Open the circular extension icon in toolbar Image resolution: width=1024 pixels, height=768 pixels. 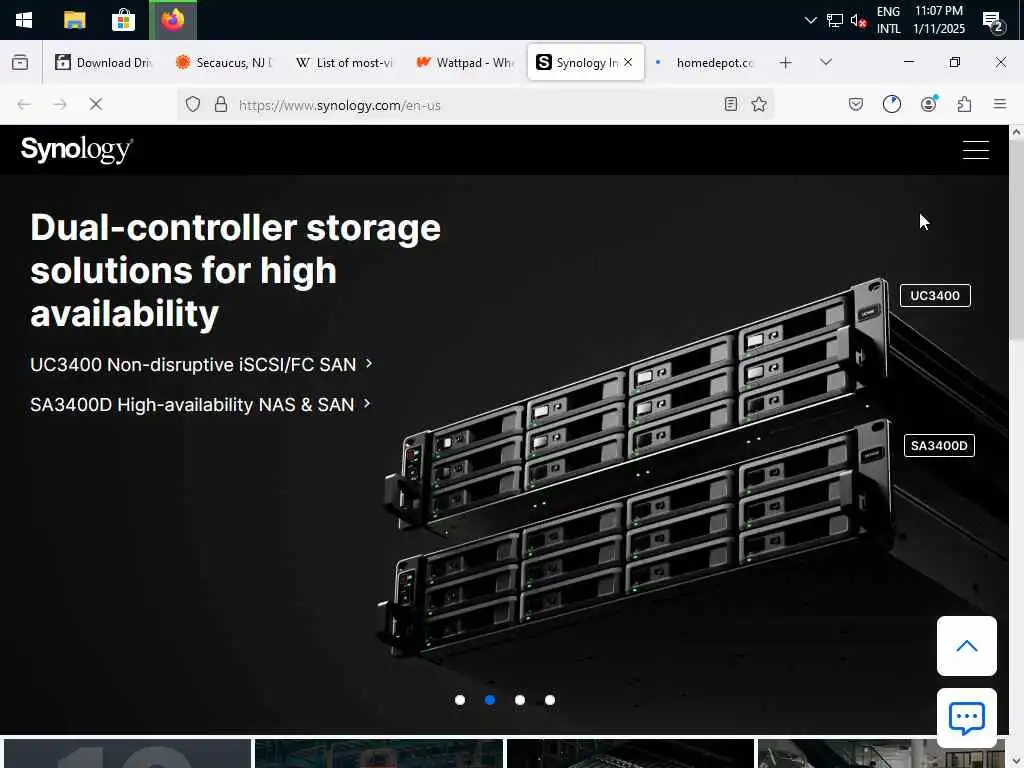tap(891, 104)
